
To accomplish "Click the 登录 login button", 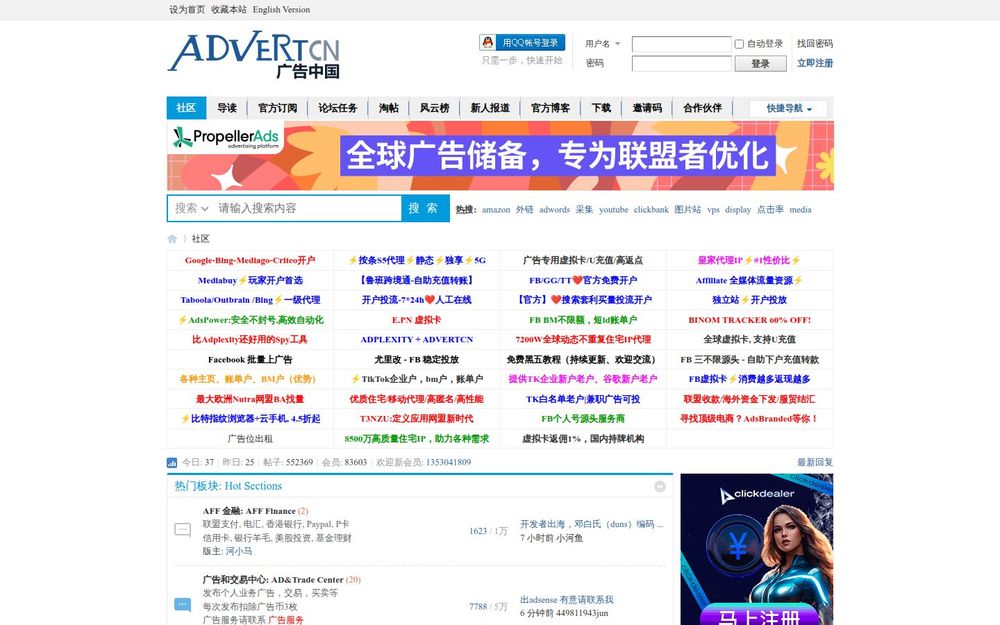I will [760, 64].
